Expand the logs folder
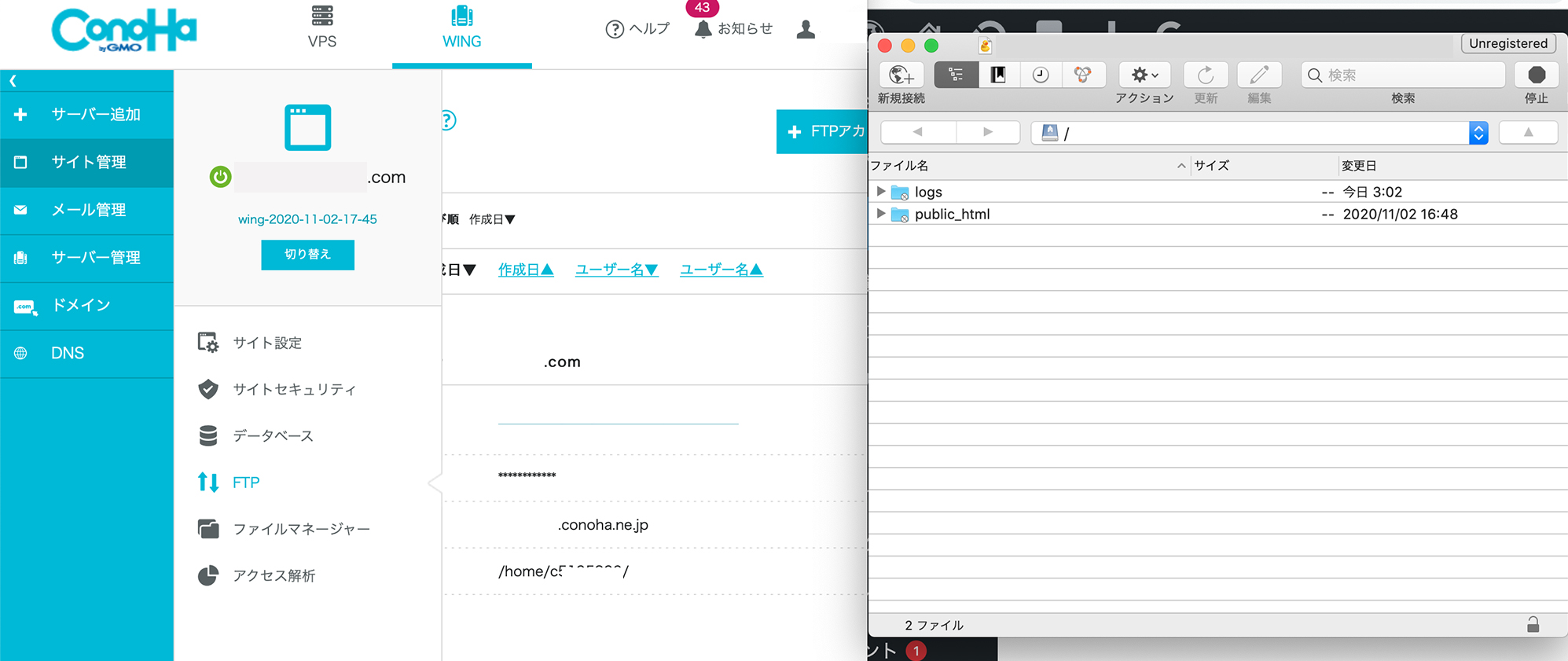Screen dimensions: 1568x661 [x=881, y=191]
